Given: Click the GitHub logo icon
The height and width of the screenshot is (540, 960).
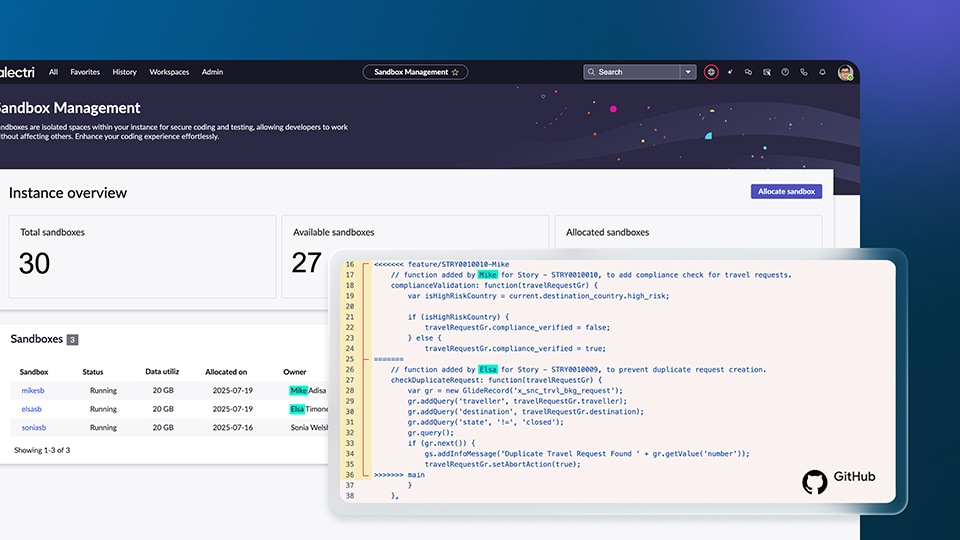Looking at the screenshot, I should [815, 482].
